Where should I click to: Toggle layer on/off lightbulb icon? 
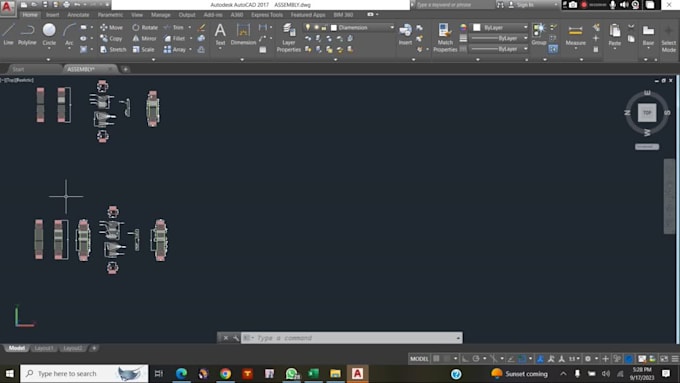[308, 27]
